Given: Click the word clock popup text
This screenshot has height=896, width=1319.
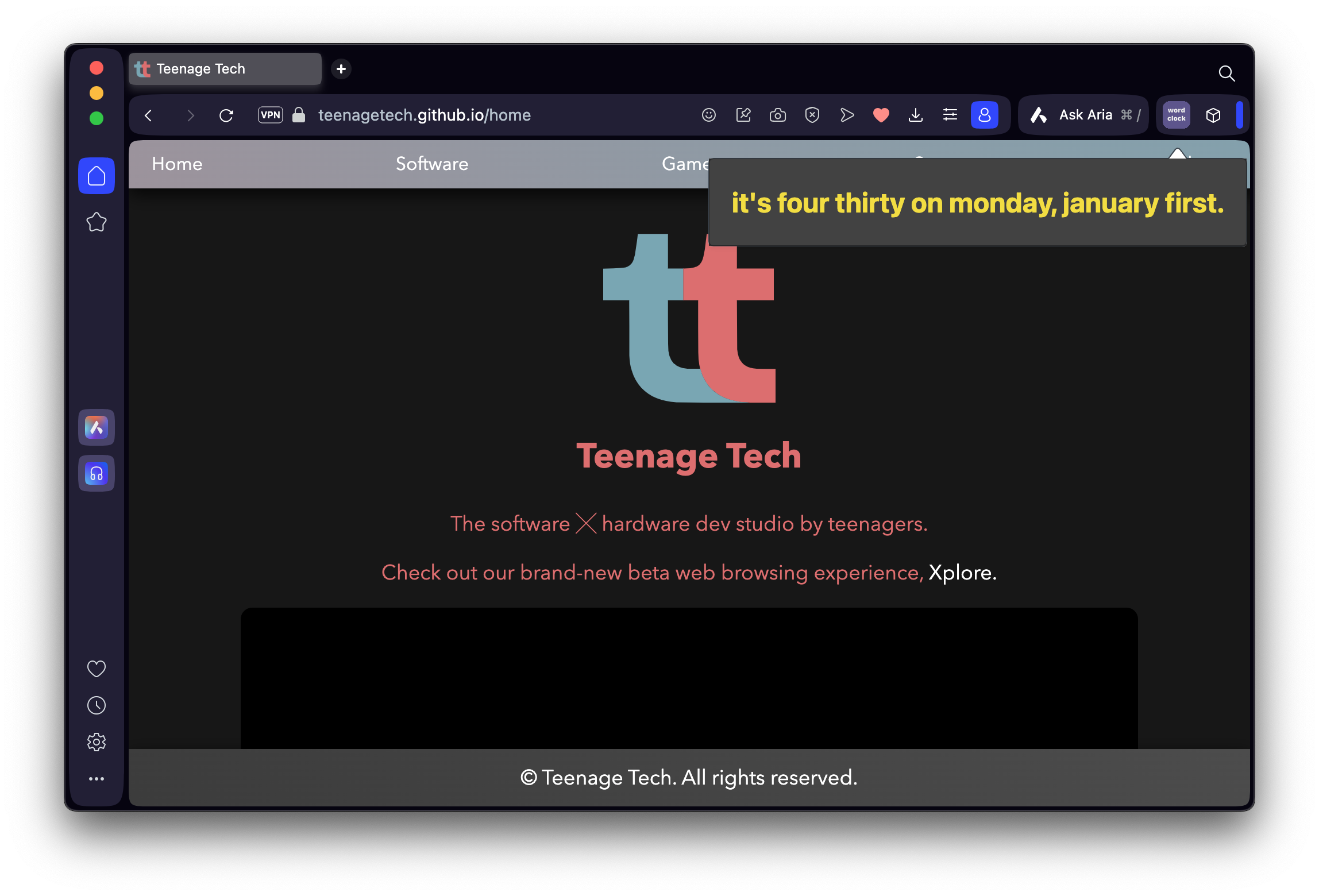Looking at the screenshot, I should pyautogui.click(x=978, y=203).
